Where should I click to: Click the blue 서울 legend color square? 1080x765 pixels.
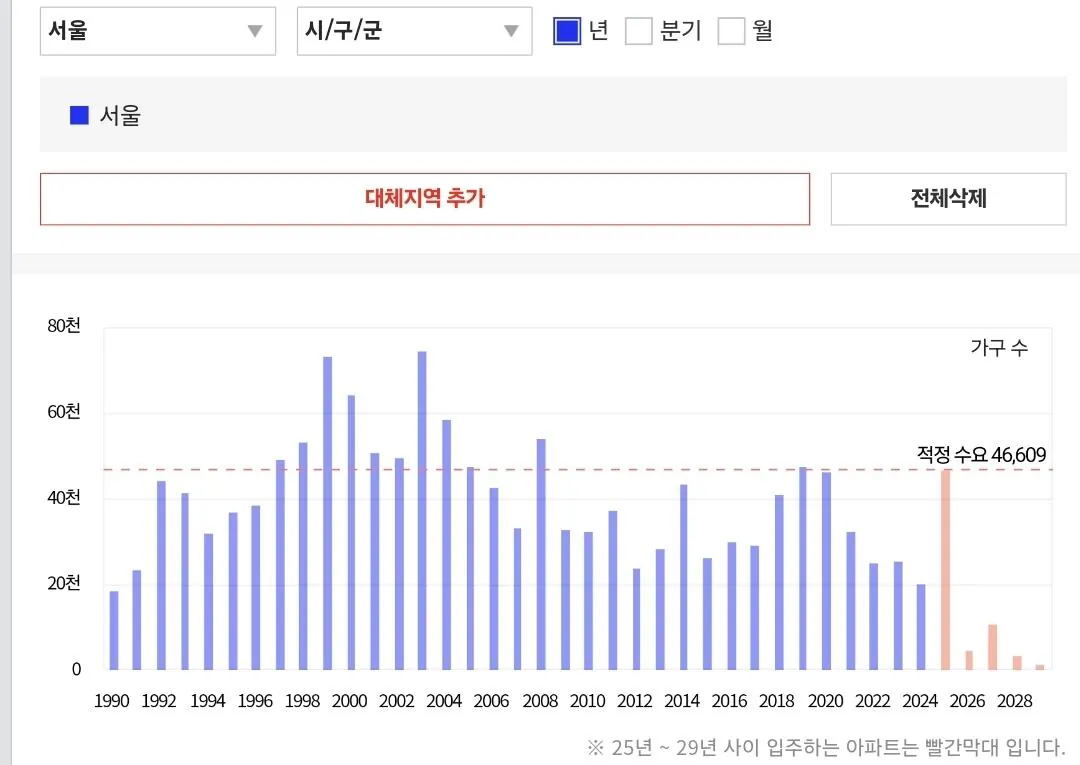(79, 116)
